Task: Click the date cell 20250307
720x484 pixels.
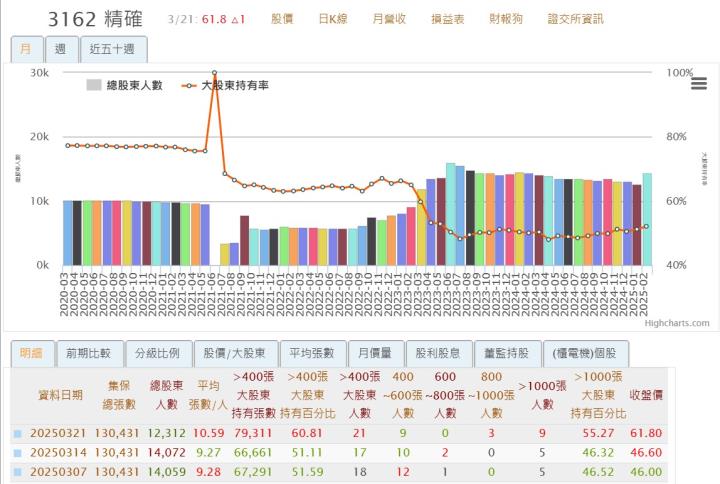Action: pyautogui.click(x=58, y=472)
